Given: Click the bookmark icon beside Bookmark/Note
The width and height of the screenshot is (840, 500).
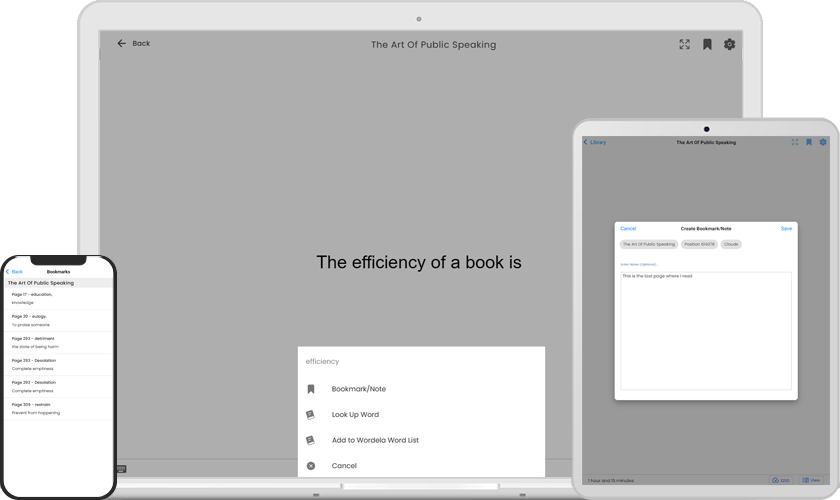Looking at the screenshot, I should coord(311,389).
